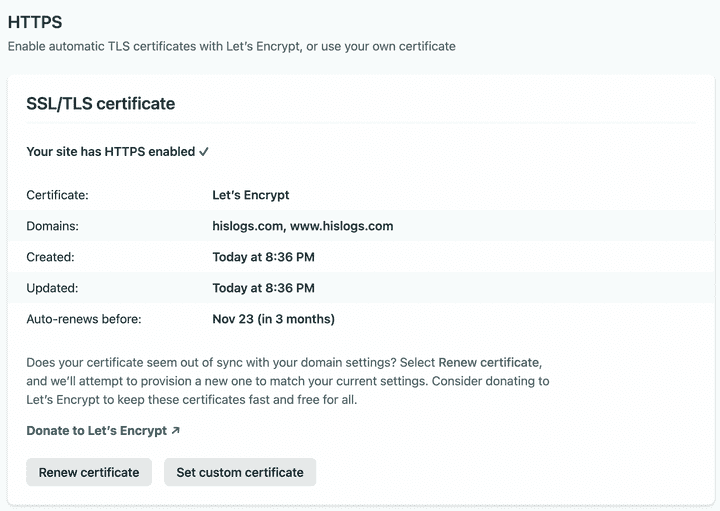Click the HTTPS page heading
Image resolution: width=720 pixels, height=511 pixels.
point(36,21)
